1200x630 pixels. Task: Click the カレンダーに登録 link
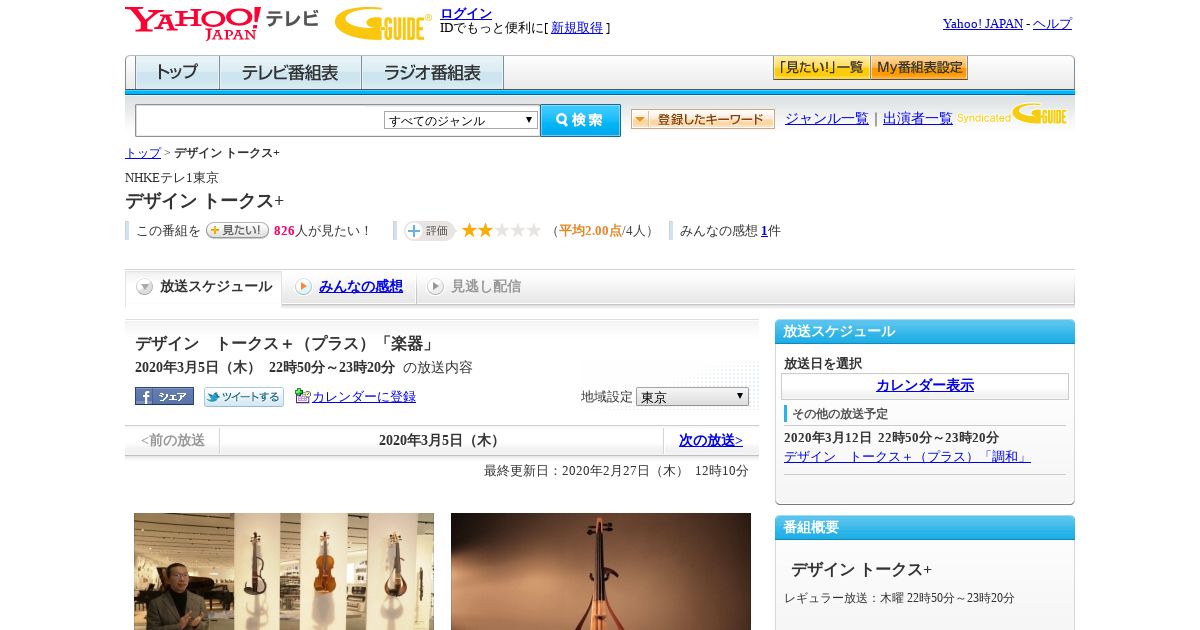(x=364, y=397)
